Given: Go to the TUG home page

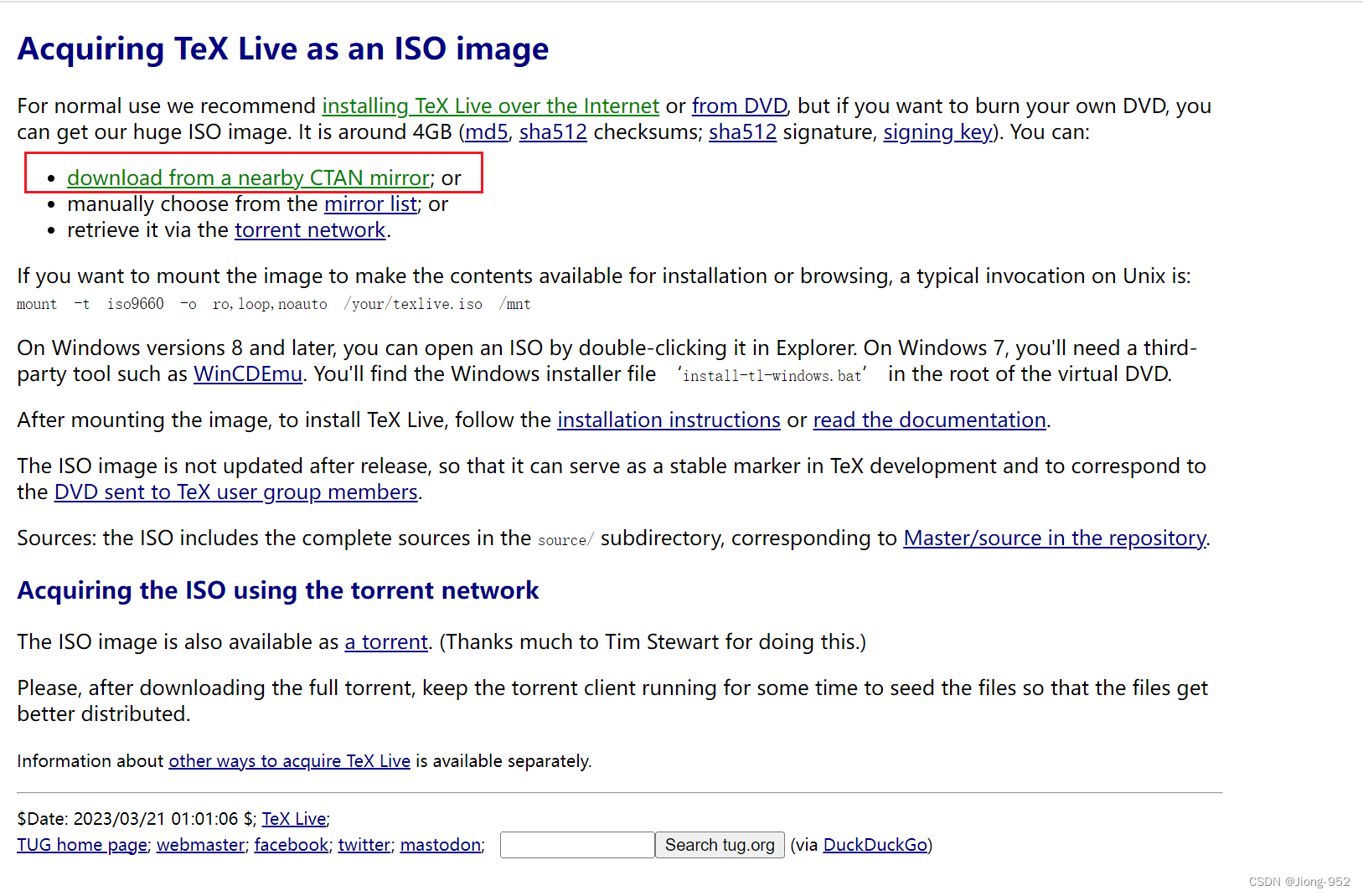Looking at the screenshot, I should click(82, 845).
